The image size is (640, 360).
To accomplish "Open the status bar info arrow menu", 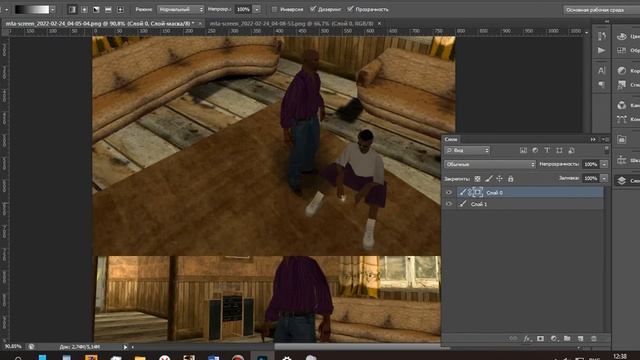I will tap(125, 347).
